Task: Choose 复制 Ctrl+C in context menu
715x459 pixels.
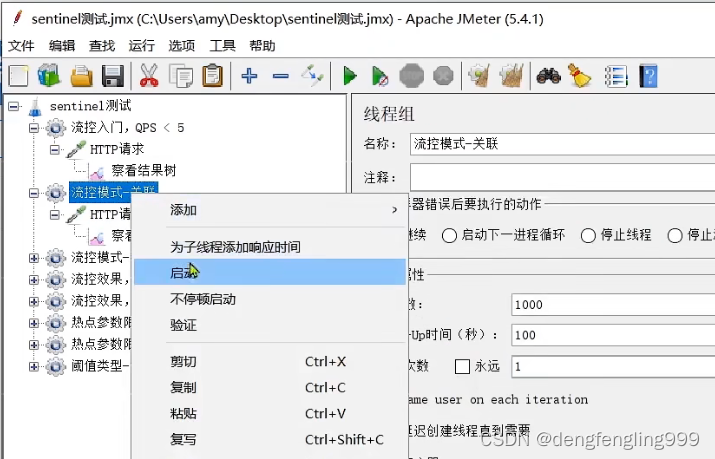Action: 270,387
